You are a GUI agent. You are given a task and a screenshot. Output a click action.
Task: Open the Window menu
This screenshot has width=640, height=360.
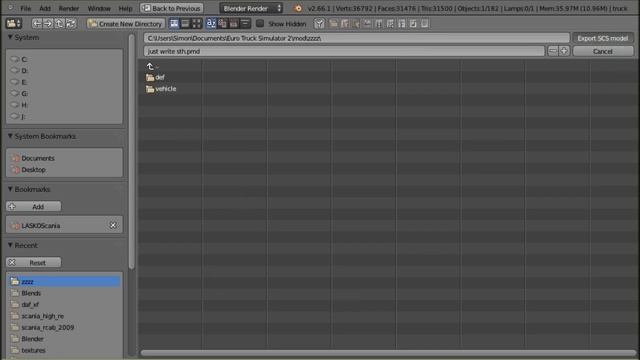(x=99, y=8)
